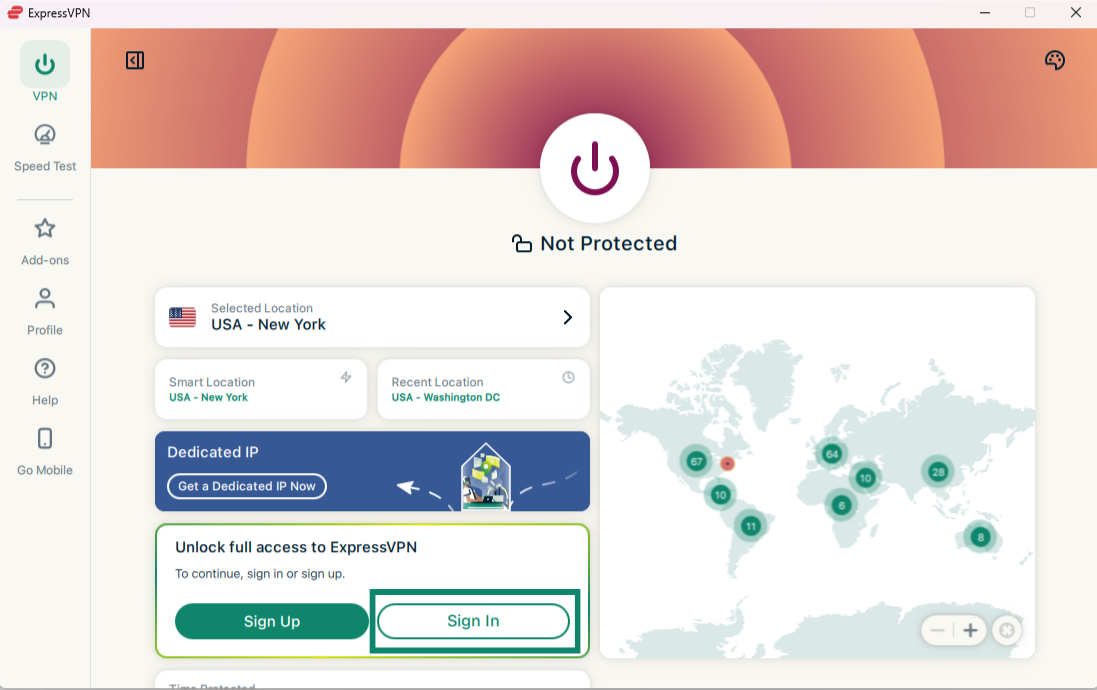Click the 28 server cluster in Asia
The height and width of the screenshot is (690, 1097).
pyautogui.click(x=938, y=471)
